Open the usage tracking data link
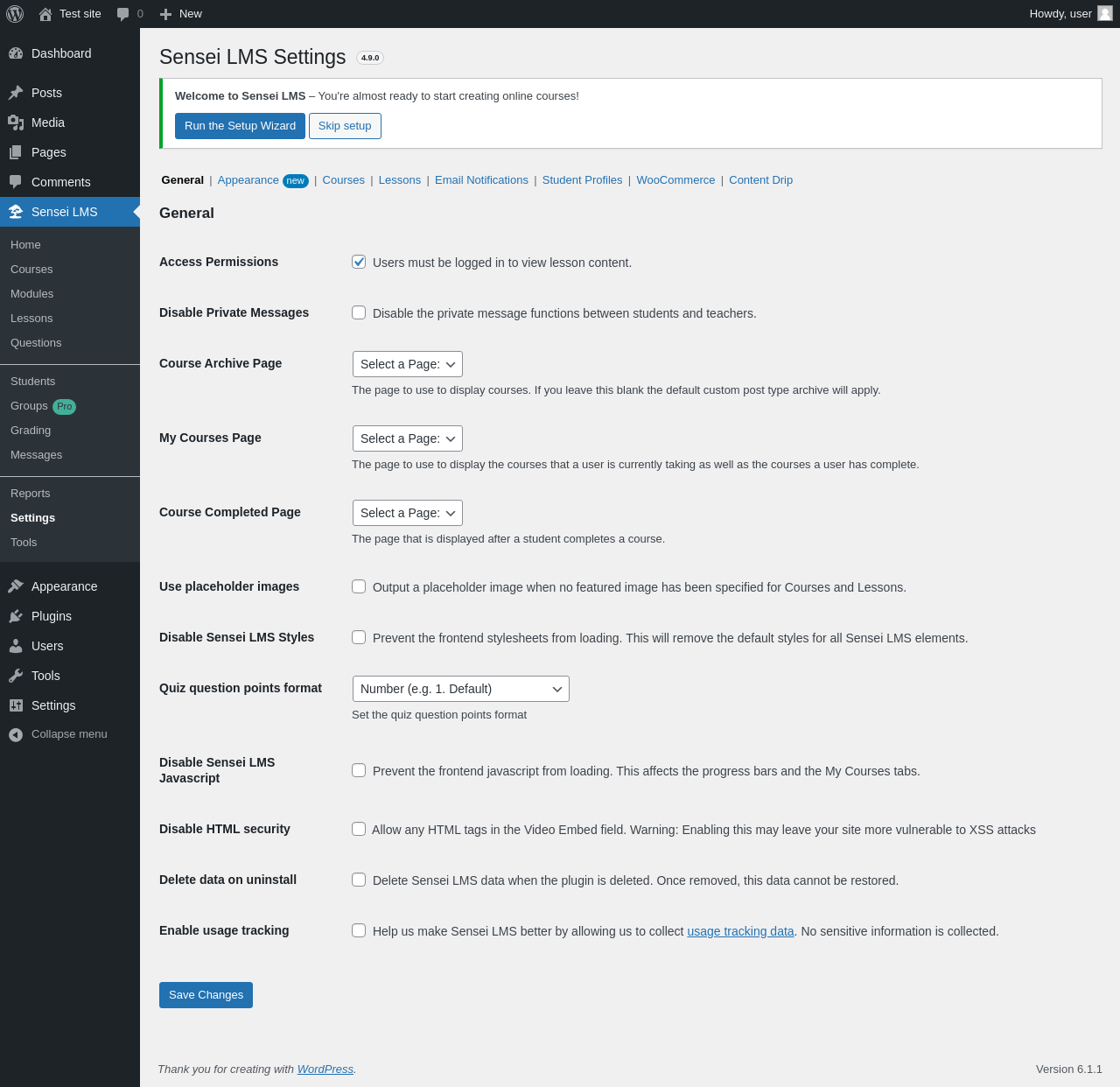 click(740, 931)
